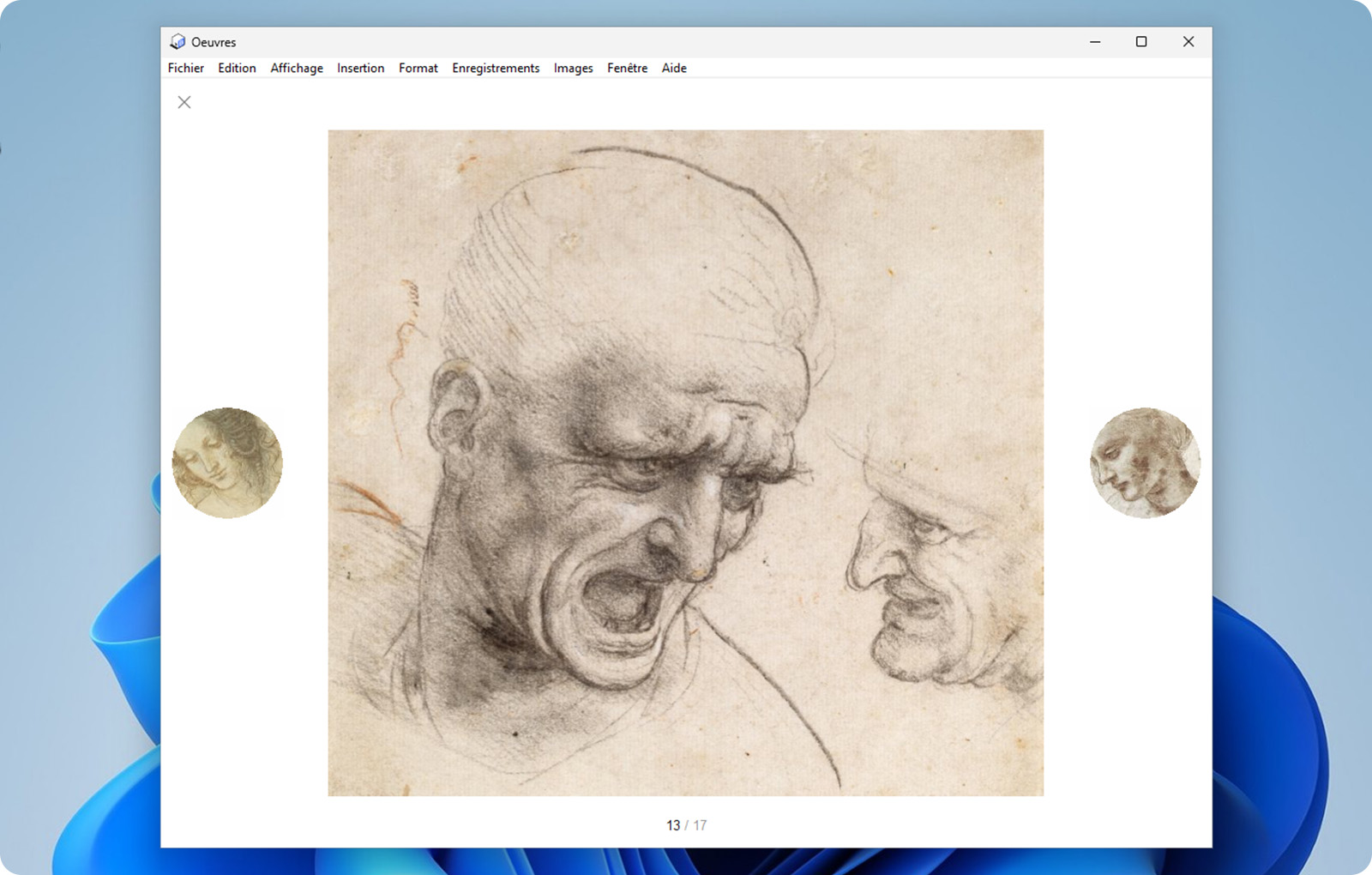
Task: Open the Insertion menu
Action: (360, 68)
